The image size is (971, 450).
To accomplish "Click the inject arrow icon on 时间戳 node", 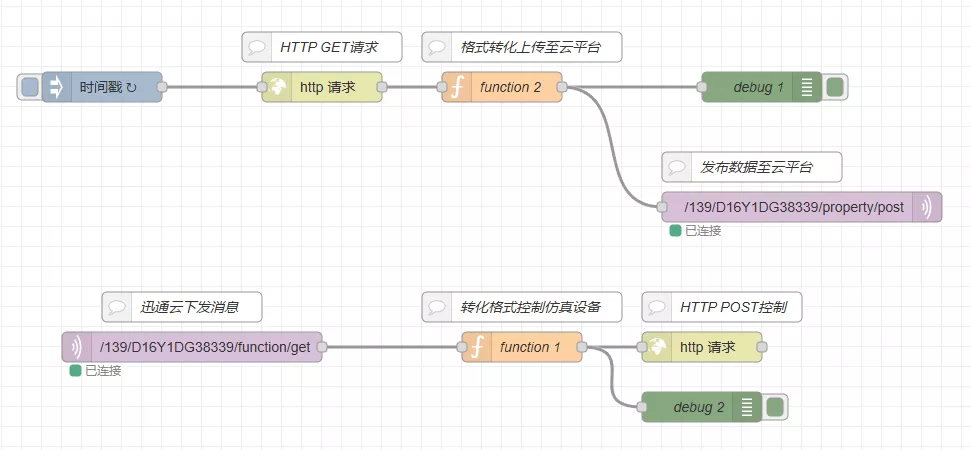I will pyautogui.click(x=56, y=87).
